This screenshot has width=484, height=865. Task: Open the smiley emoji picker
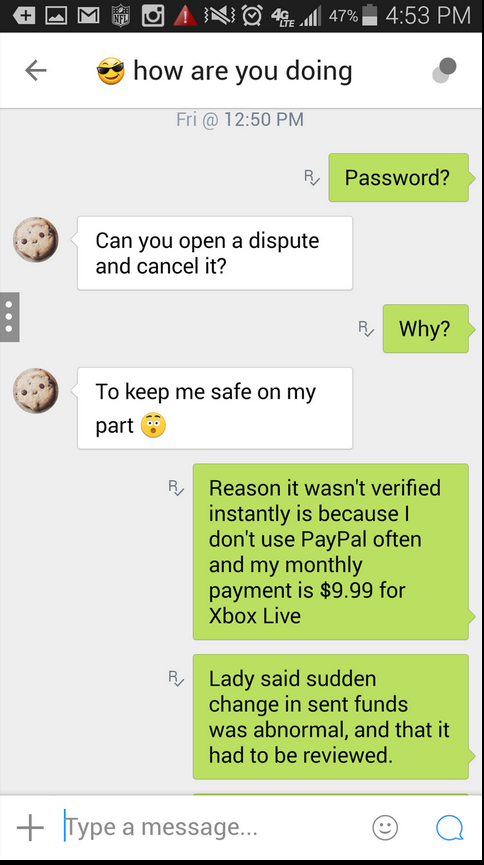385,827
